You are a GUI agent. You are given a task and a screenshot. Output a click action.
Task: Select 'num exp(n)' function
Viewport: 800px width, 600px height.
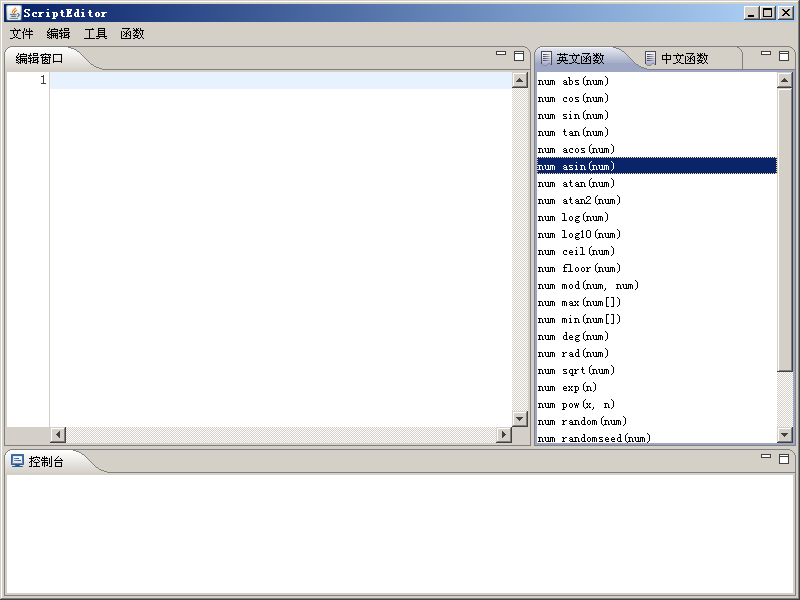[x=657, y=388]
